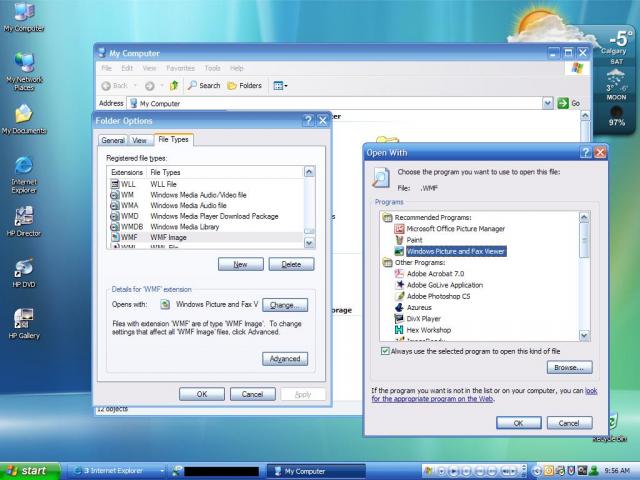This screenshot has width=640, height=480.
Task: Toggle the Folders pane in My Computer
Action: coord(244,85)
